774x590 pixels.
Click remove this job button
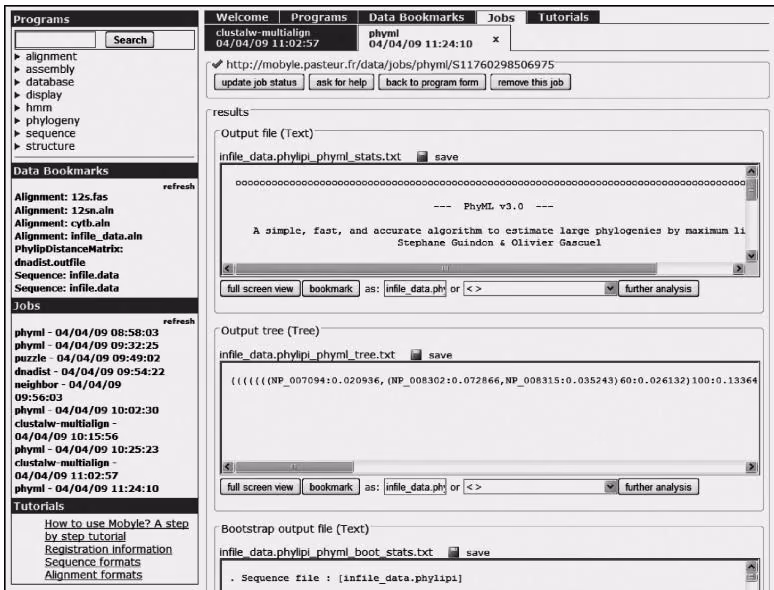tap(531, 82)
